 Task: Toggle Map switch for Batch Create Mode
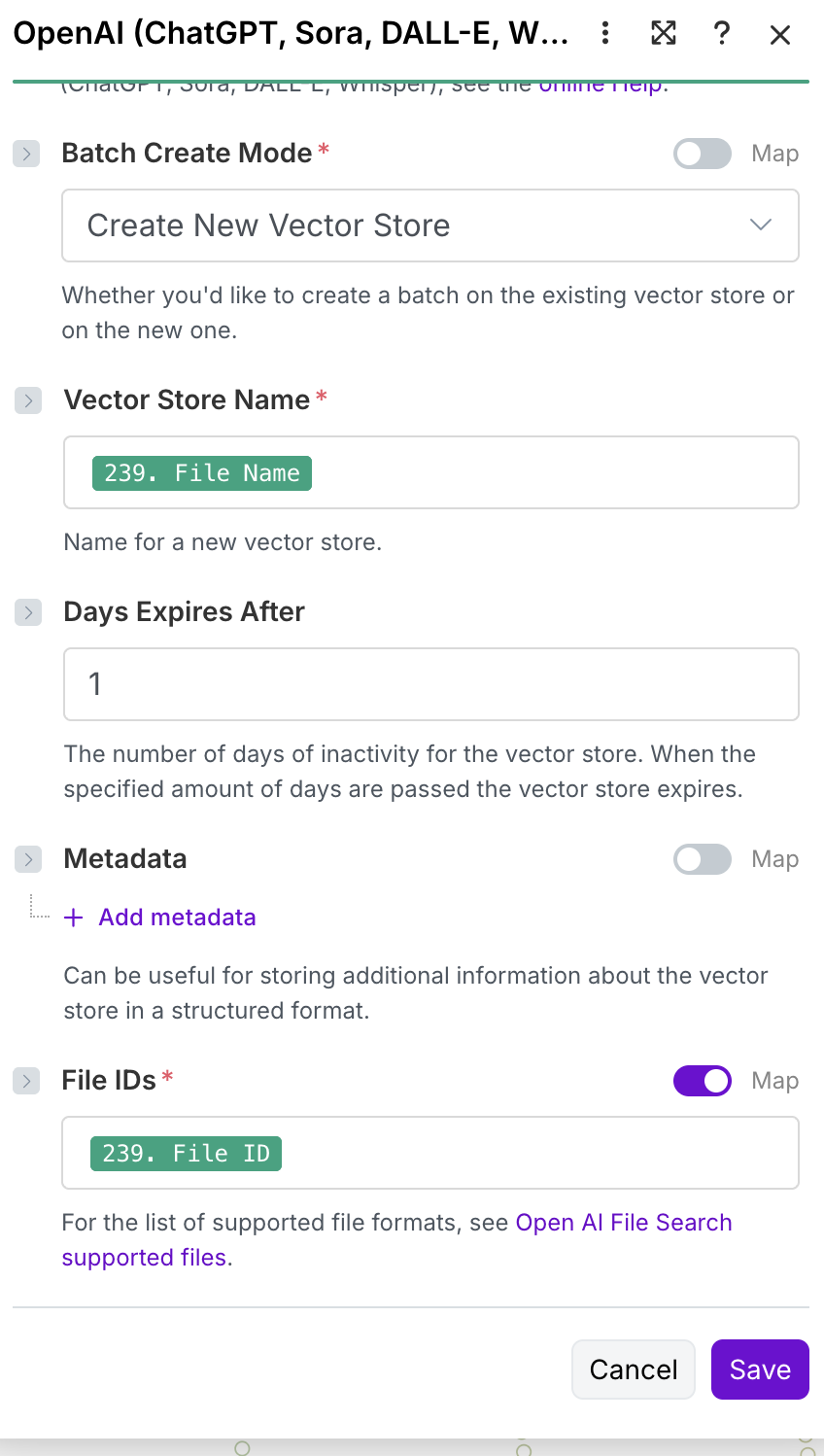coord(702,154)
